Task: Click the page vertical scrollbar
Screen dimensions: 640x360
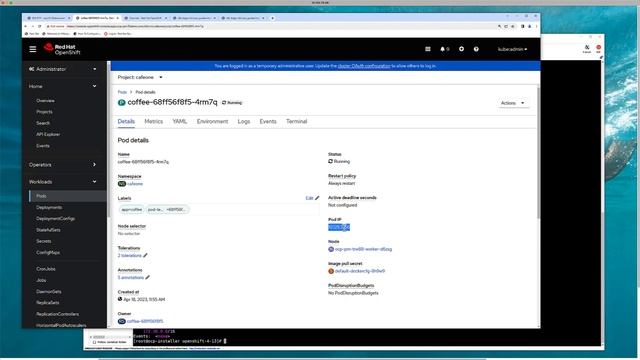Action: [538, 153]
